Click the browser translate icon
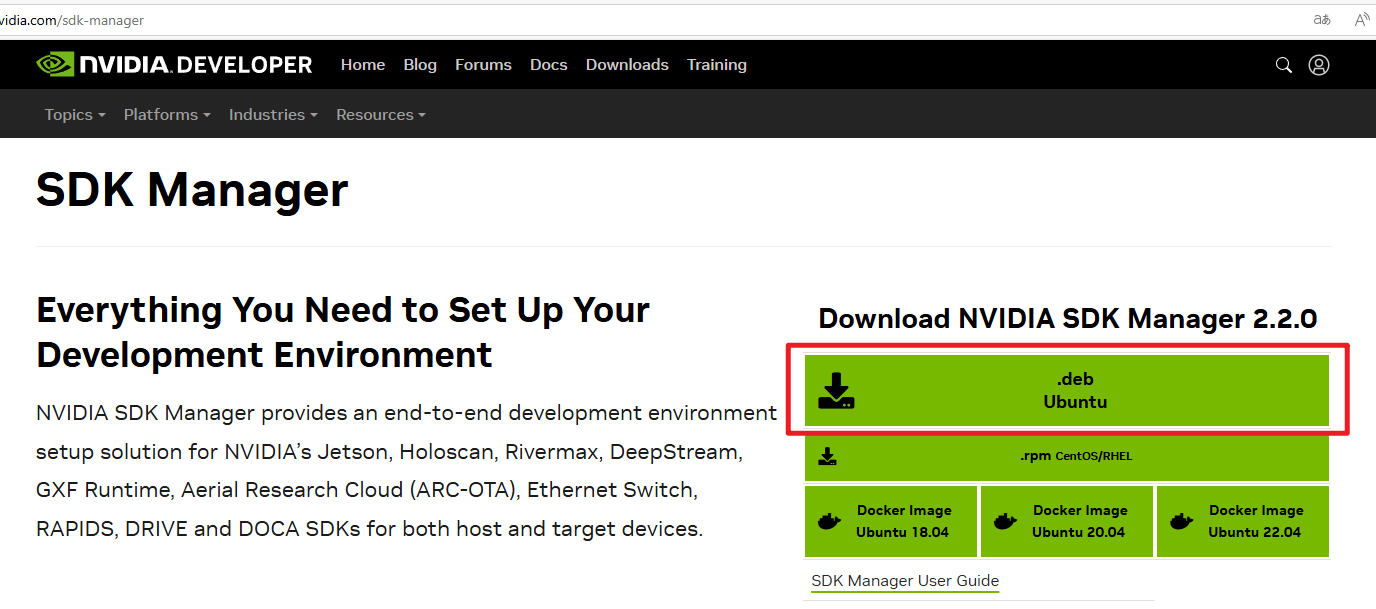 [x=1322, y=20]
